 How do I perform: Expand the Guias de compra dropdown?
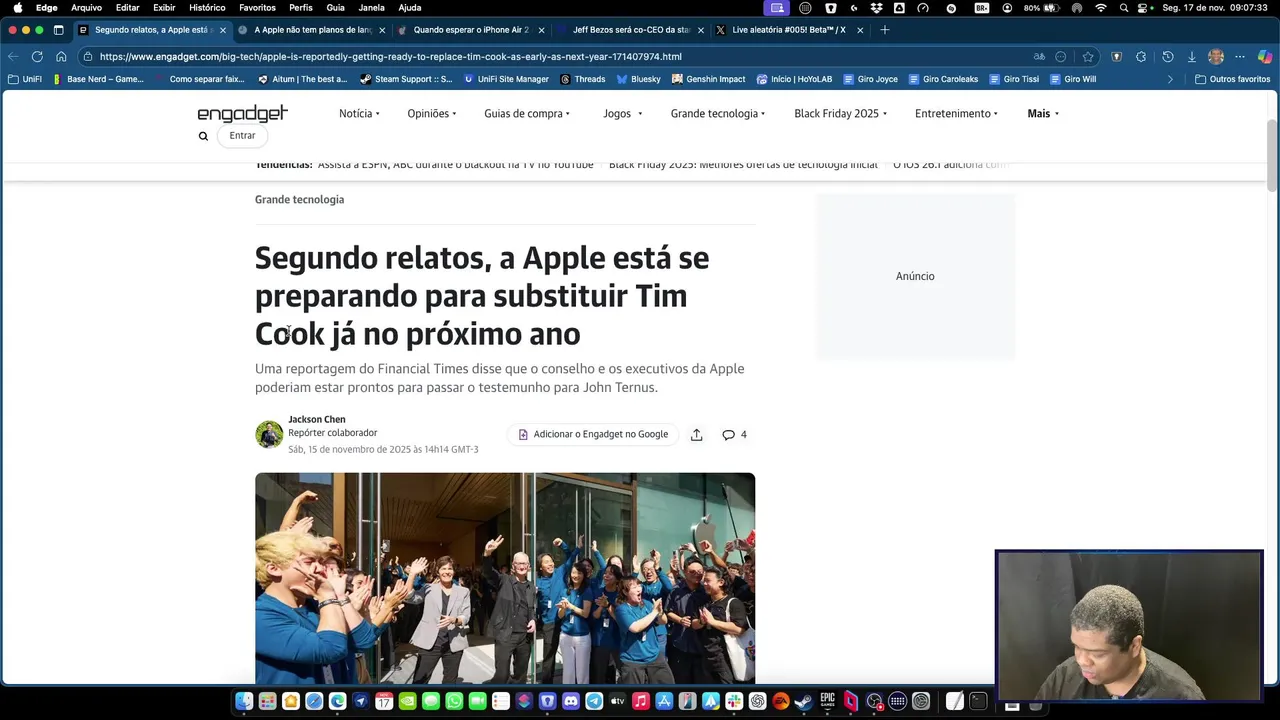click(x=527, y=114)
